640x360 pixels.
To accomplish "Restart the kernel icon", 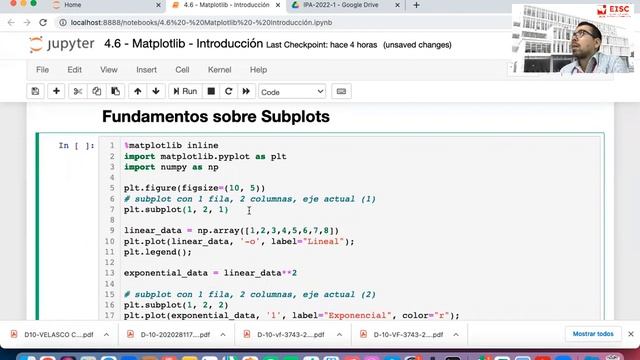I will (x=229, y=91).
